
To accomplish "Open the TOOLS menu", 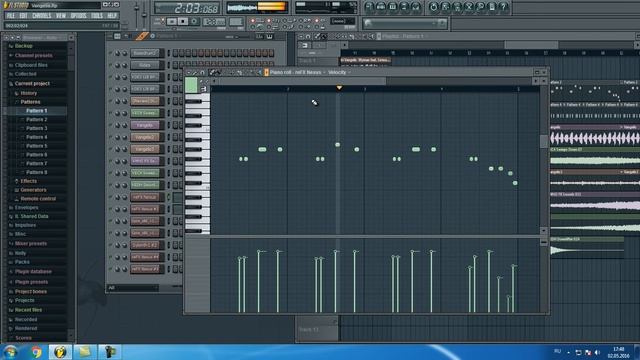I will tap(97, 16).
